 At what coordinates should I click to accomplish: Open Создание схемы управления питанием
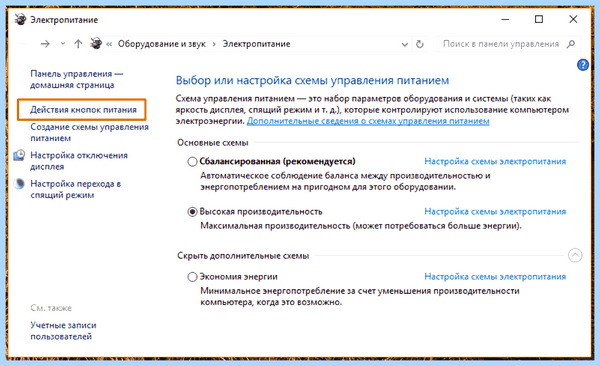coord(89,132)
